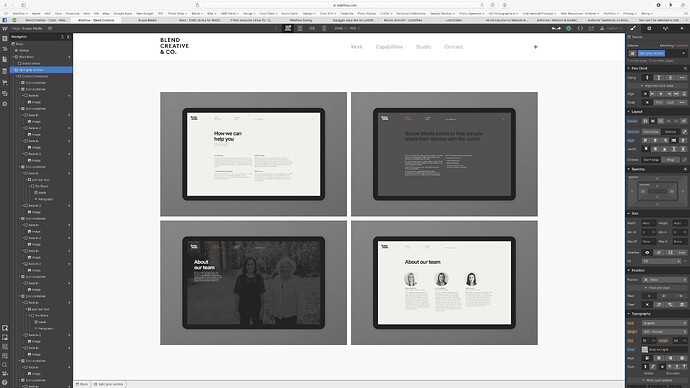The width and height of the screenshot is (690, 388).
Task: Select Vertical flex direction
Action: coord(670,132)
